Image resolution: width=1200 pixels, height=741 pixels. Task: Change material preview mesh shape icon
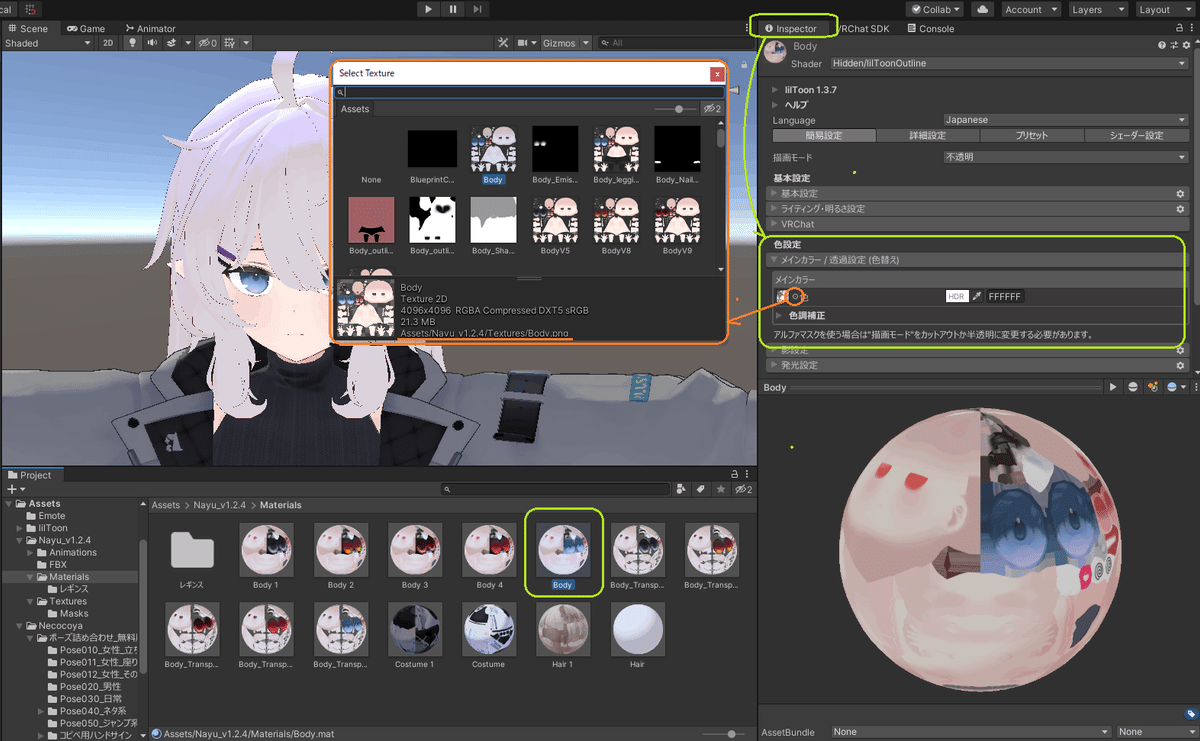pos(1133,387)
